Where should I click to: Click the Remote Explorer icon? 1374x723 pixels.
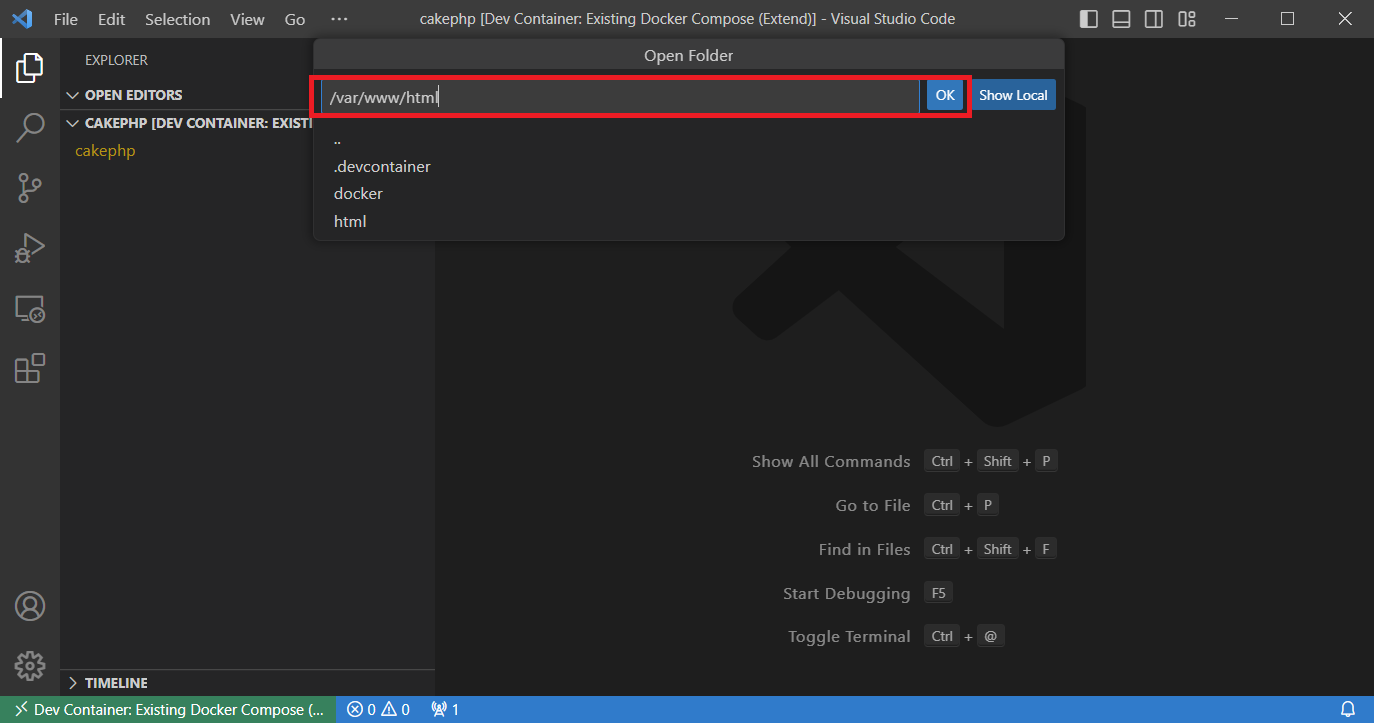pos(30,309)
